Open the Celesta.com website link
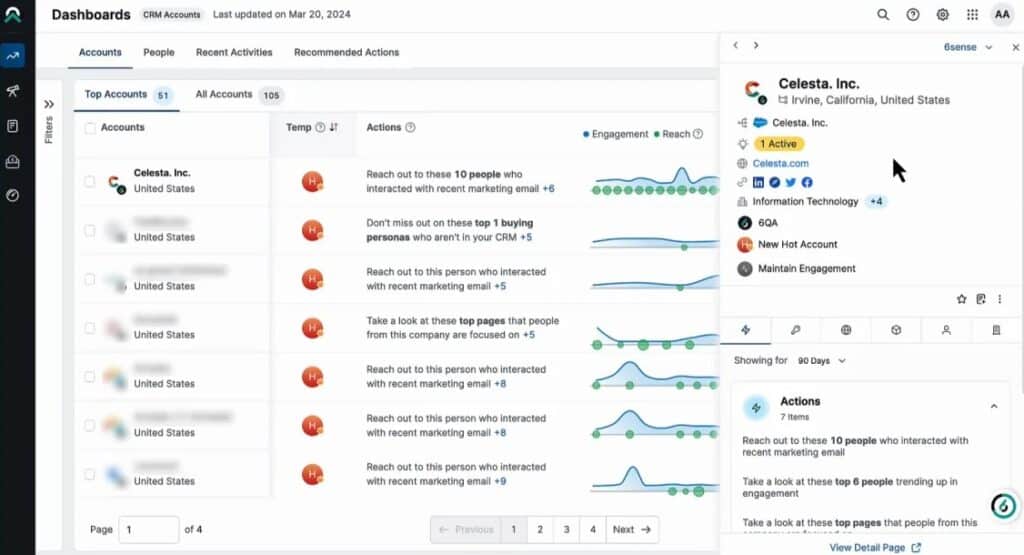The height and width of the screenshot is (555, 1024). [780, 163]
